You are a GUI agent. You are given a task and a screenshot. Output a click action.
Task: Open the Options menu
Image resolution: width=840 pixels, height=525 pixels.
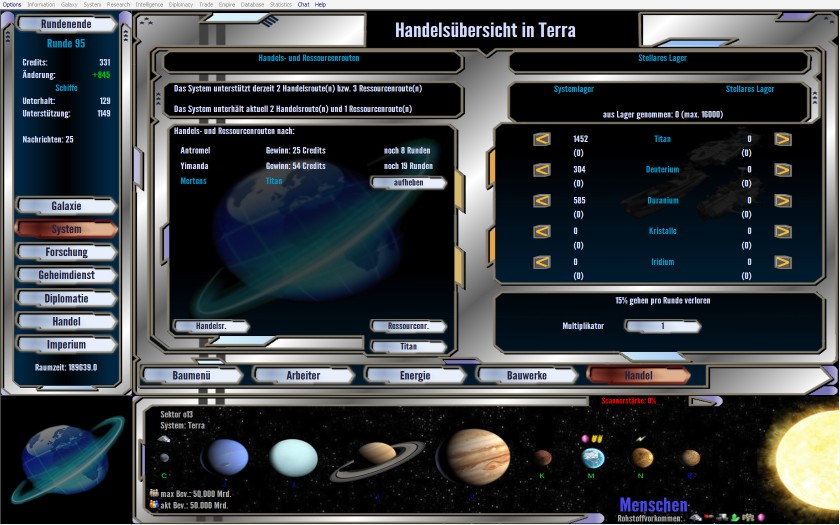(12, 4)
